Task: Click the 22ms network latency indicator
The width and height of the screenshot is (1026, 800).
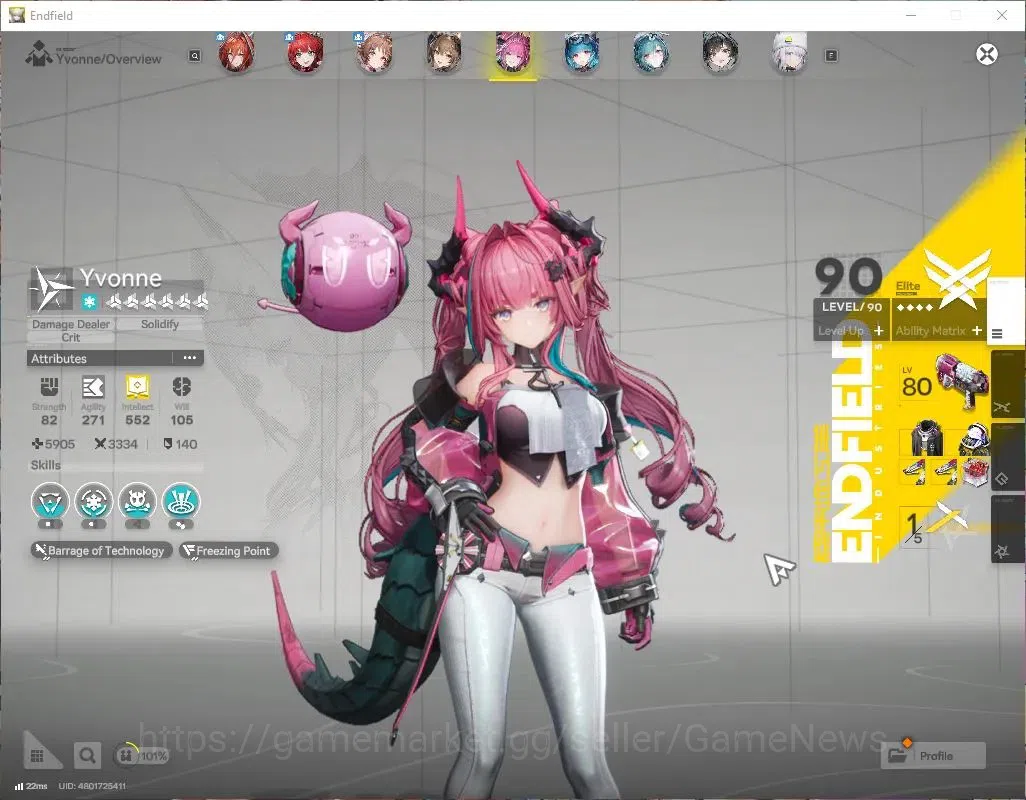Action: [31, 786]
